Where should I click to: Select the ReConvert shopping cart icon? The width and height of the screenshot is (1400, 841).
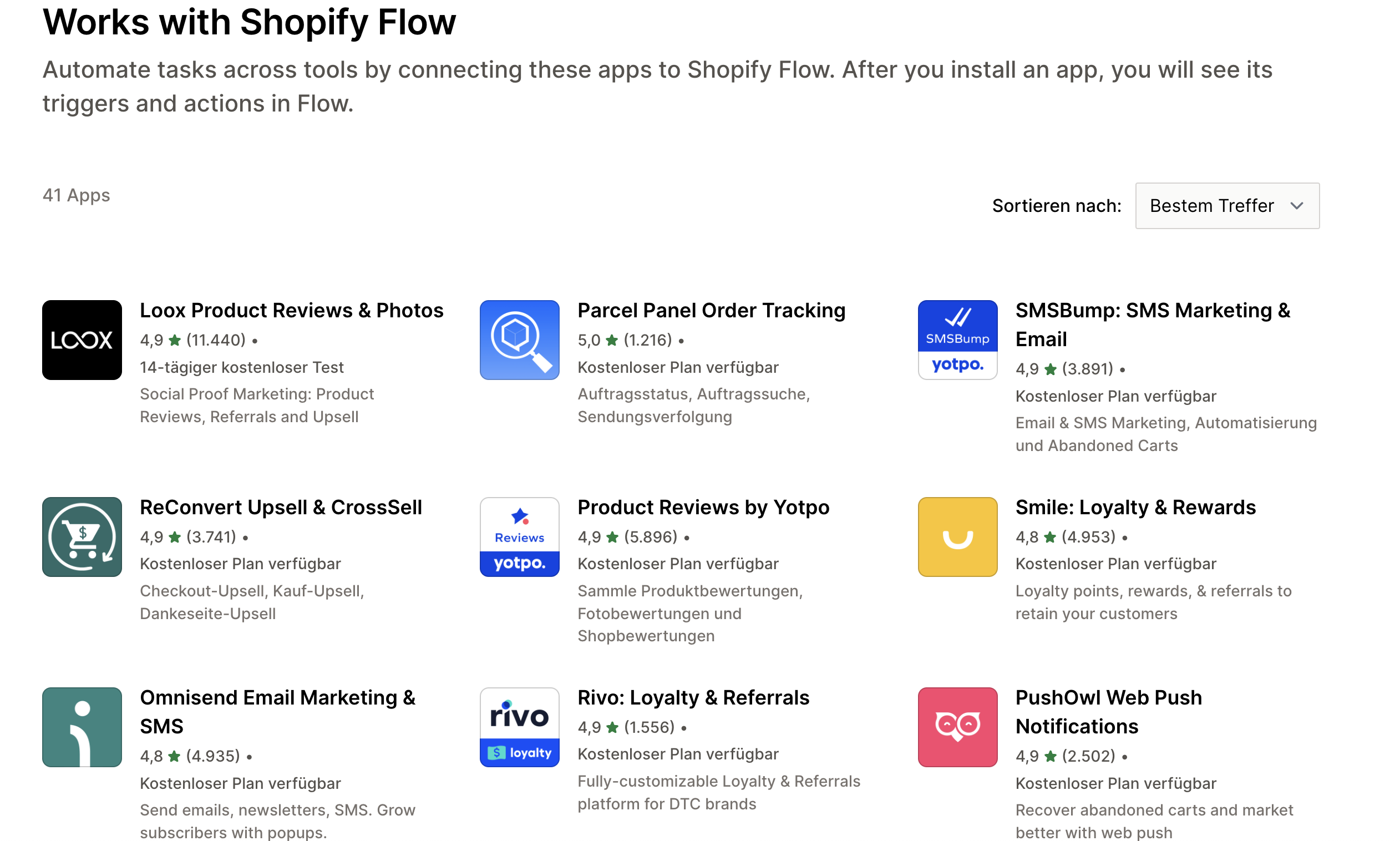pyautogui.click(x=82, y=536)
